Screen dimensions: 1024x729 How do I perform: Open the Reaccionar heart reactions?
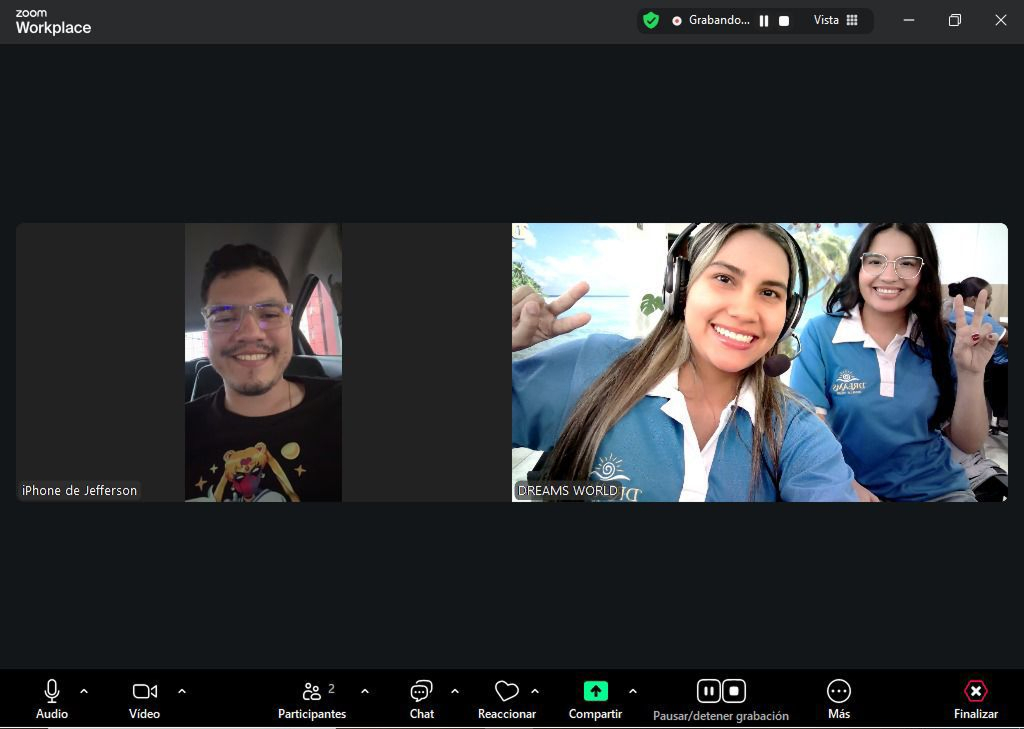click(x=507, y=692)
